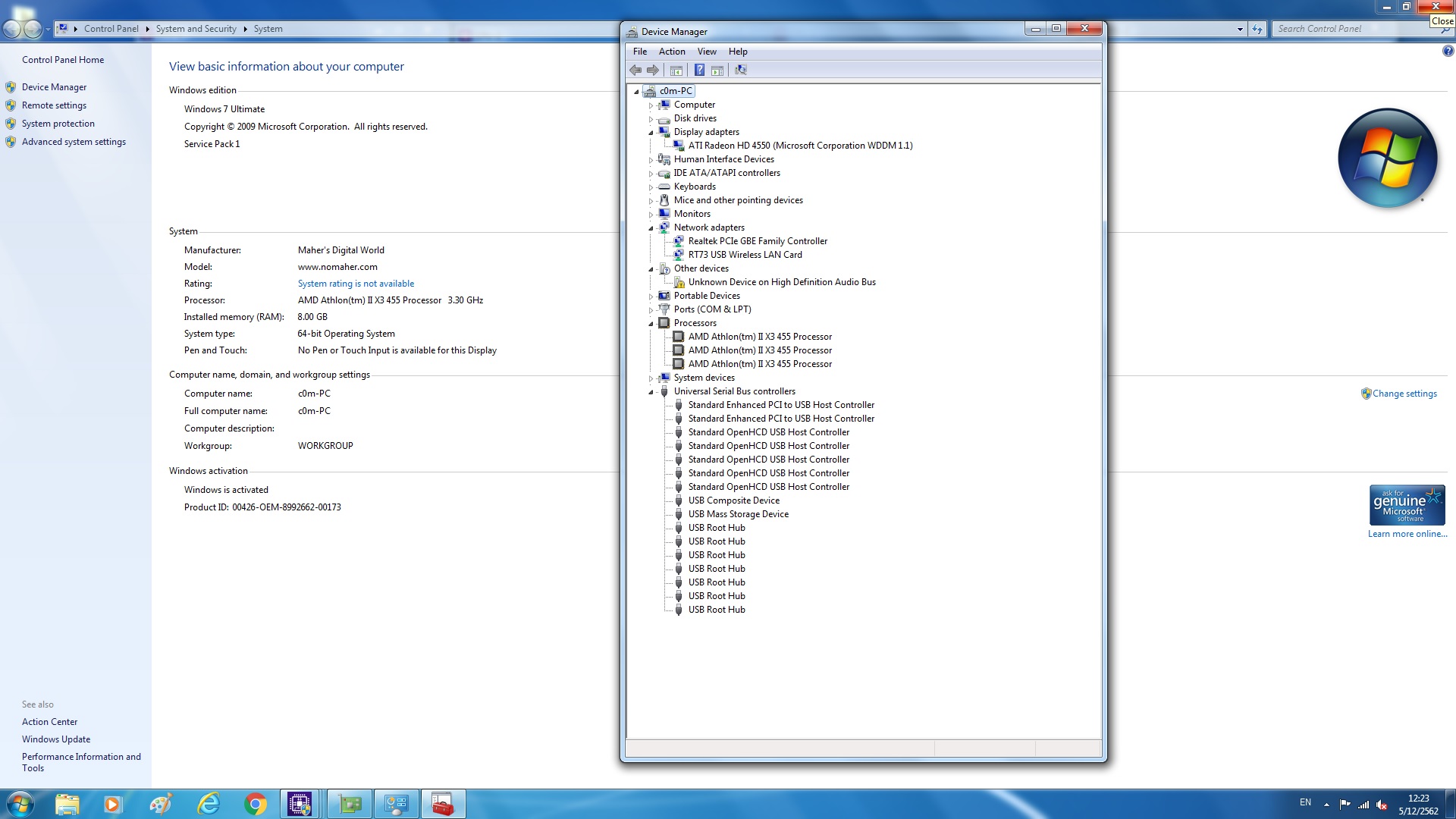The image size is (1456, 819).
Task: Toggle the action pane toolbar icon
Action: point(717,71)
